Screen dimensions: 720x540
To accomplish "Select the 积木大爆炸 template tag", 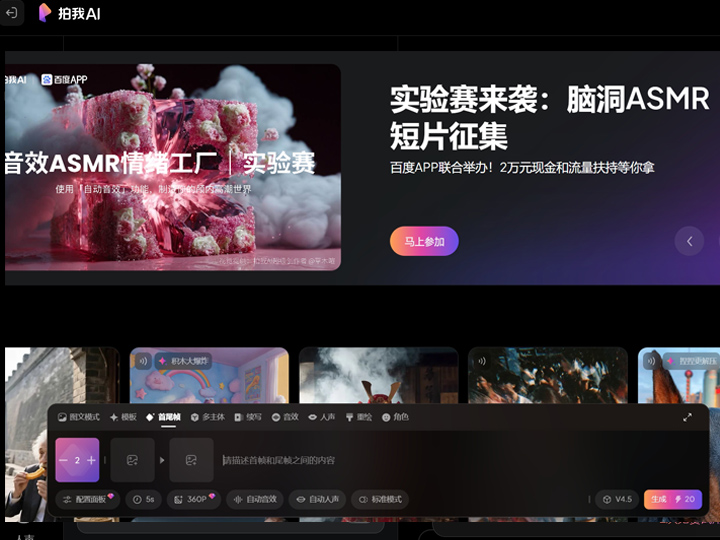I will point(183,361).
